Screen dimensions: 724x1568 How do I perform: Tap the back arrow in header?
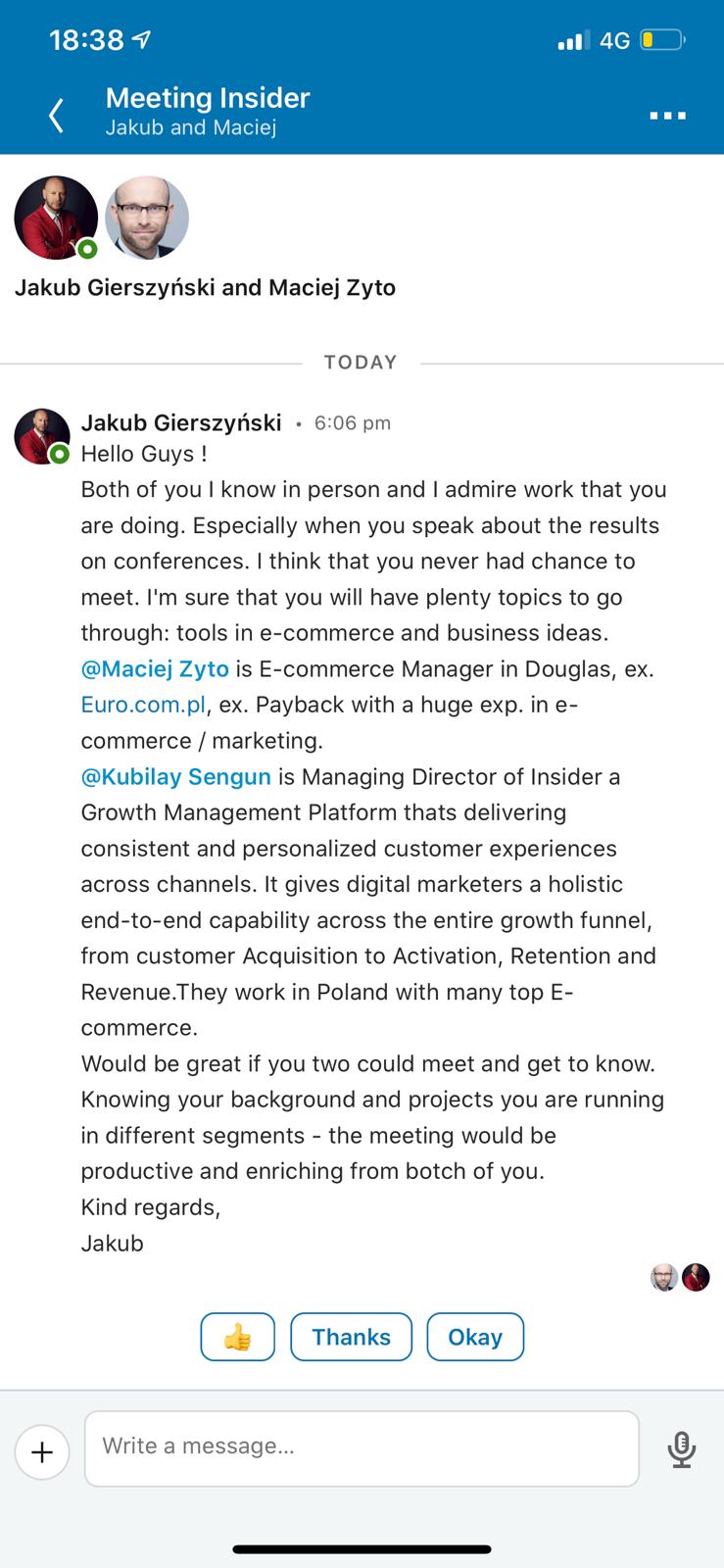[57, 115]
